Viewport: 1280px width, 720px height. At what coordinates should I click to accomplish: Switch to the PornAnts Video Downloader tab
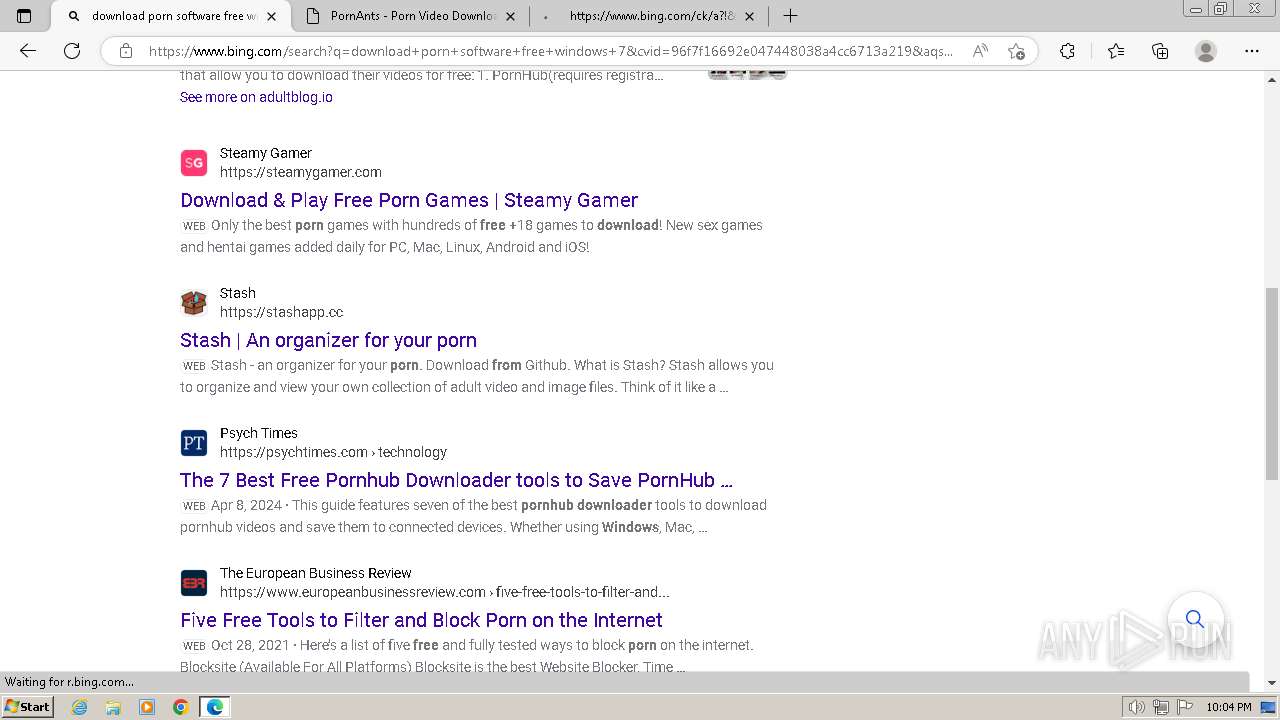(412, 16)
